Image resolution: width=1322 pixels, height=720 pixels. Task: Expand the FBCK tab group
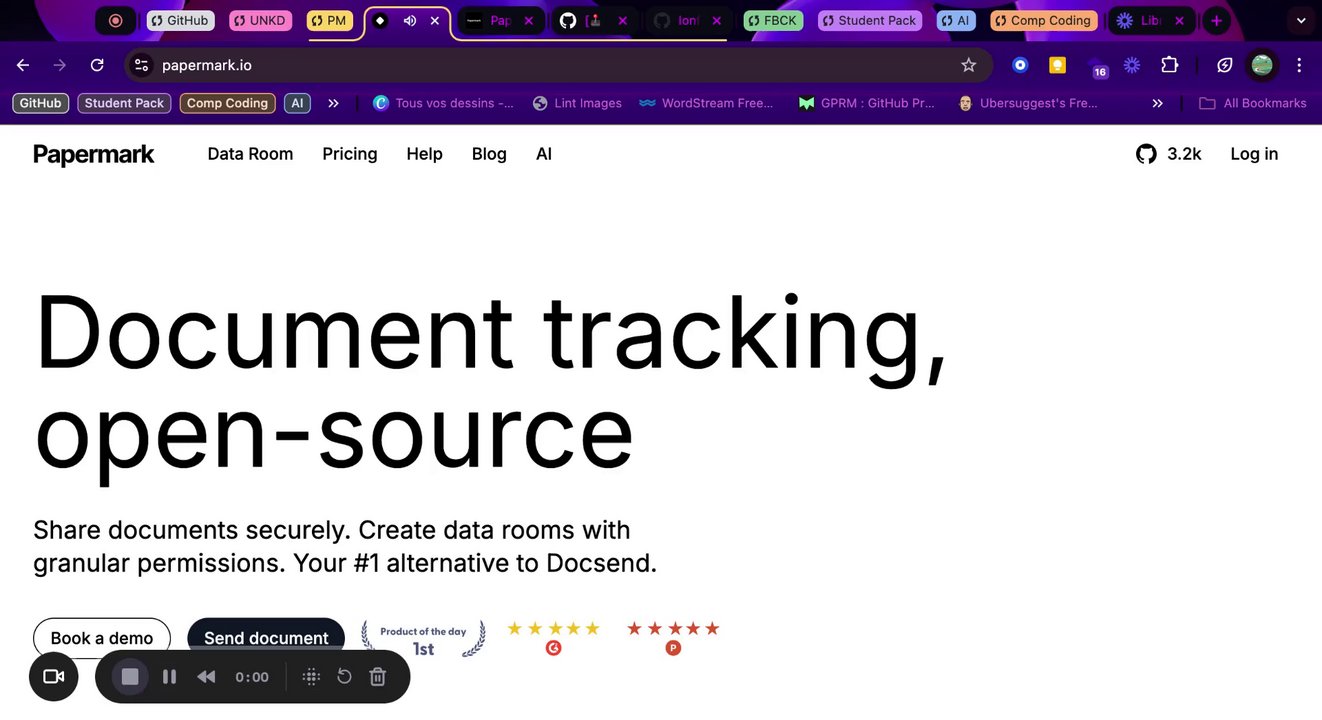coord(773,20)
